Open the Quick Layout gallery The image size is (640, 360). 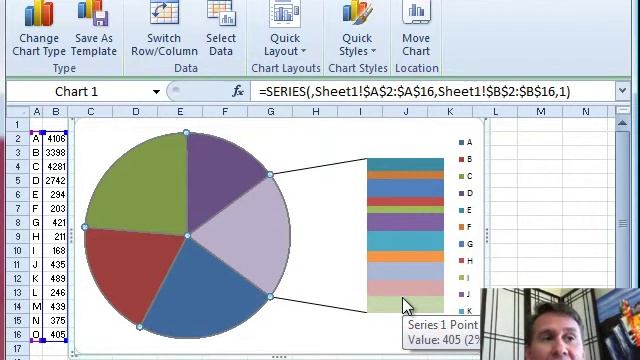tap(285, 29)
